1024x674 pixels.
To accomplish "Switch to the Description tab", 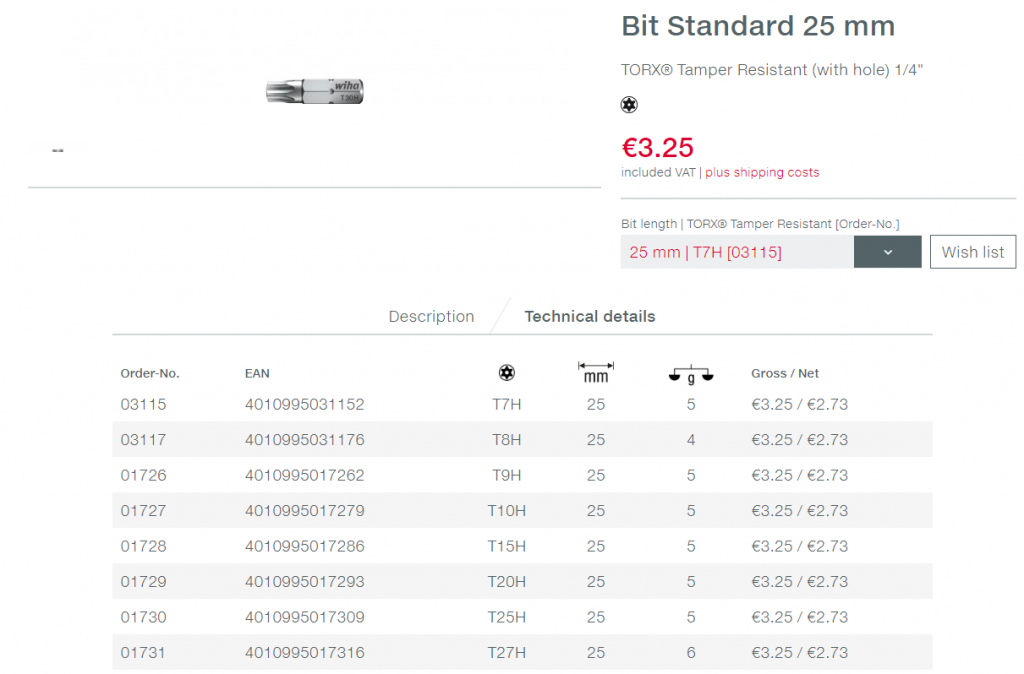I will coord(431,316).
